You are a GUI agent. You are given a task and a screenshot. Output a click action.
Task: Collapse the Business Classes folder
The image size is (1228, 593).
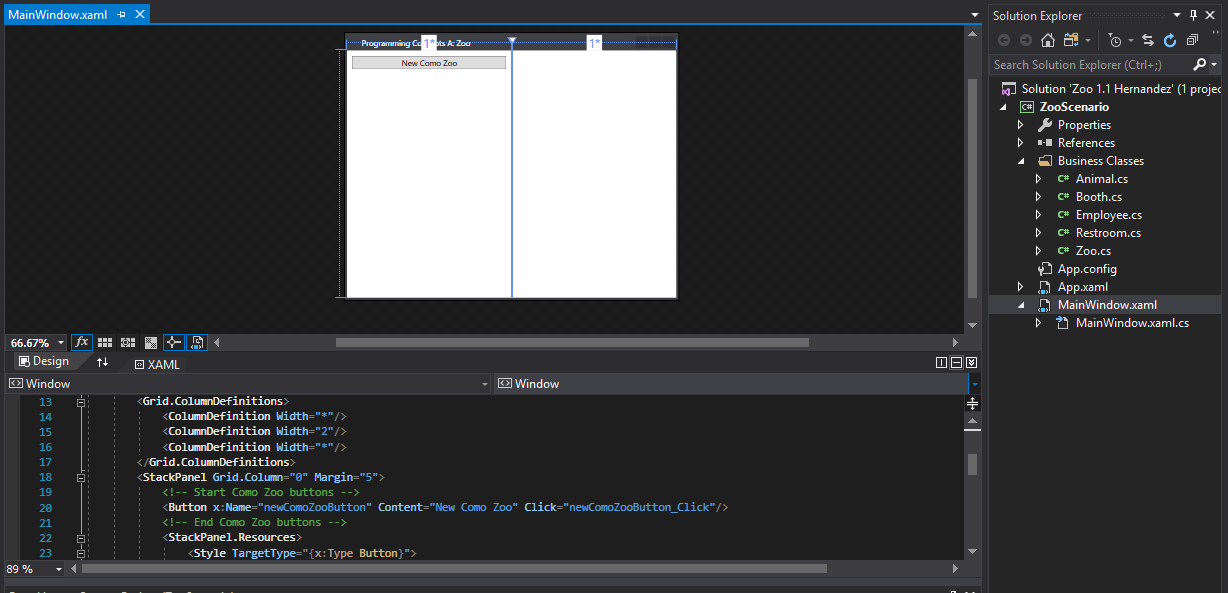click(1021, 161)
